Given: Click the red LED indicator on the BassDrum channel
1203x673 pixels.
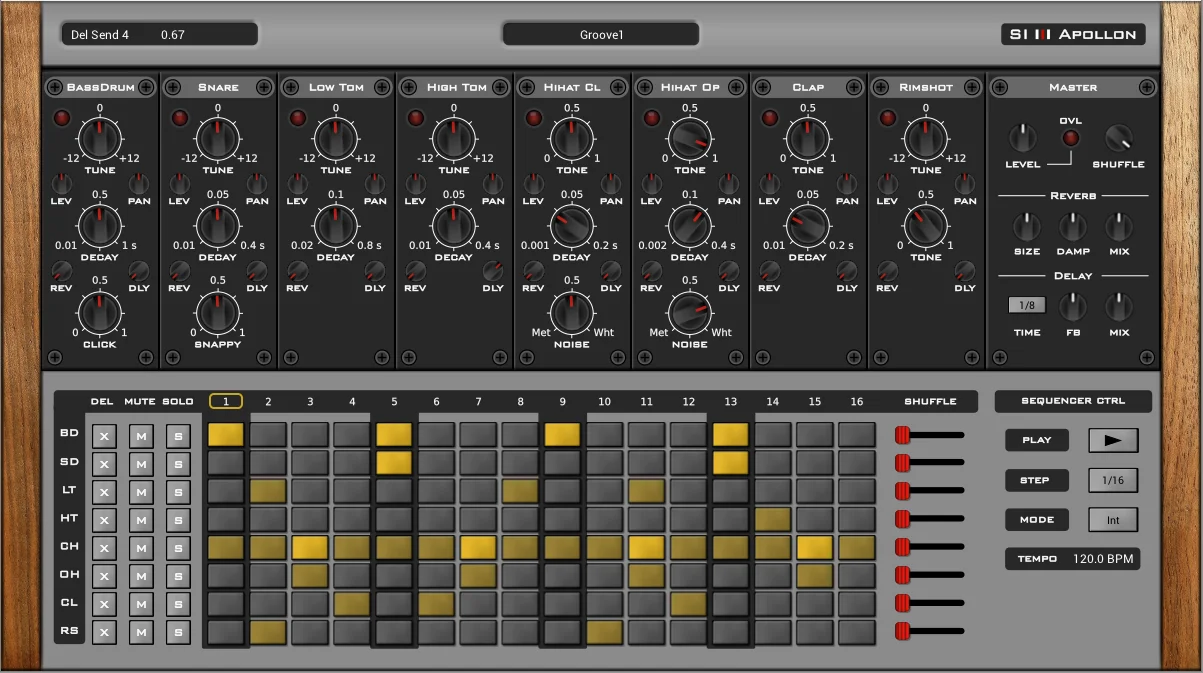Looking at the screenshot, I should [x=62, y=118].
